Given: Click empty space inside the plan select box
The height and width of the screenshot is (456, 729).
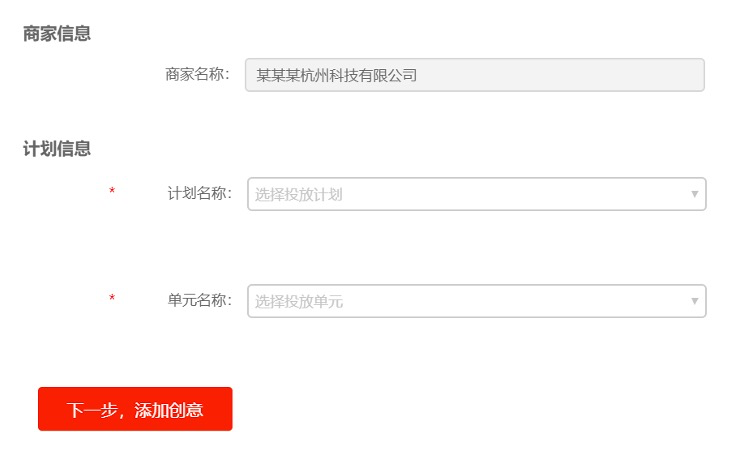Looking at the screenshot, I should click(x=511, y=194).
